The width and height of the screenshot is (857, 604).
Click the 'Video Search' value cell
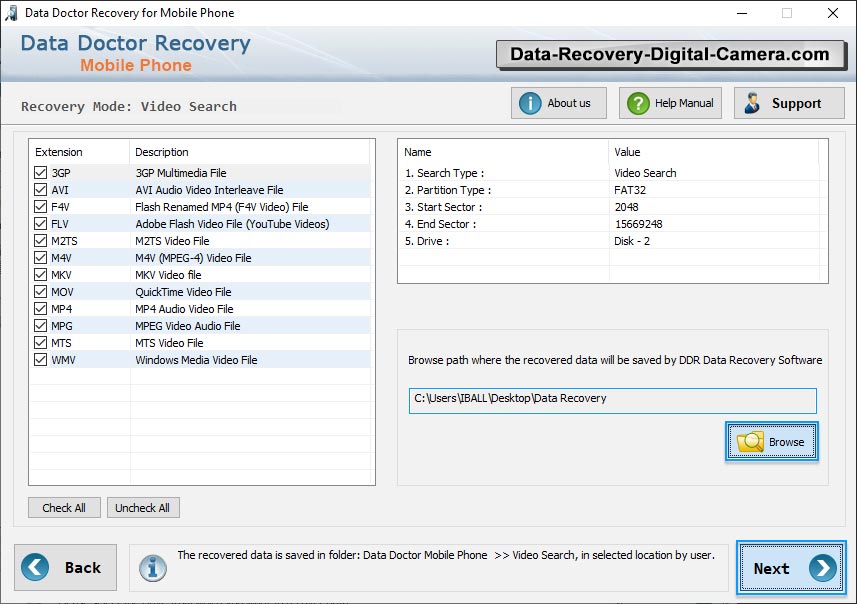tap(645, 173)
